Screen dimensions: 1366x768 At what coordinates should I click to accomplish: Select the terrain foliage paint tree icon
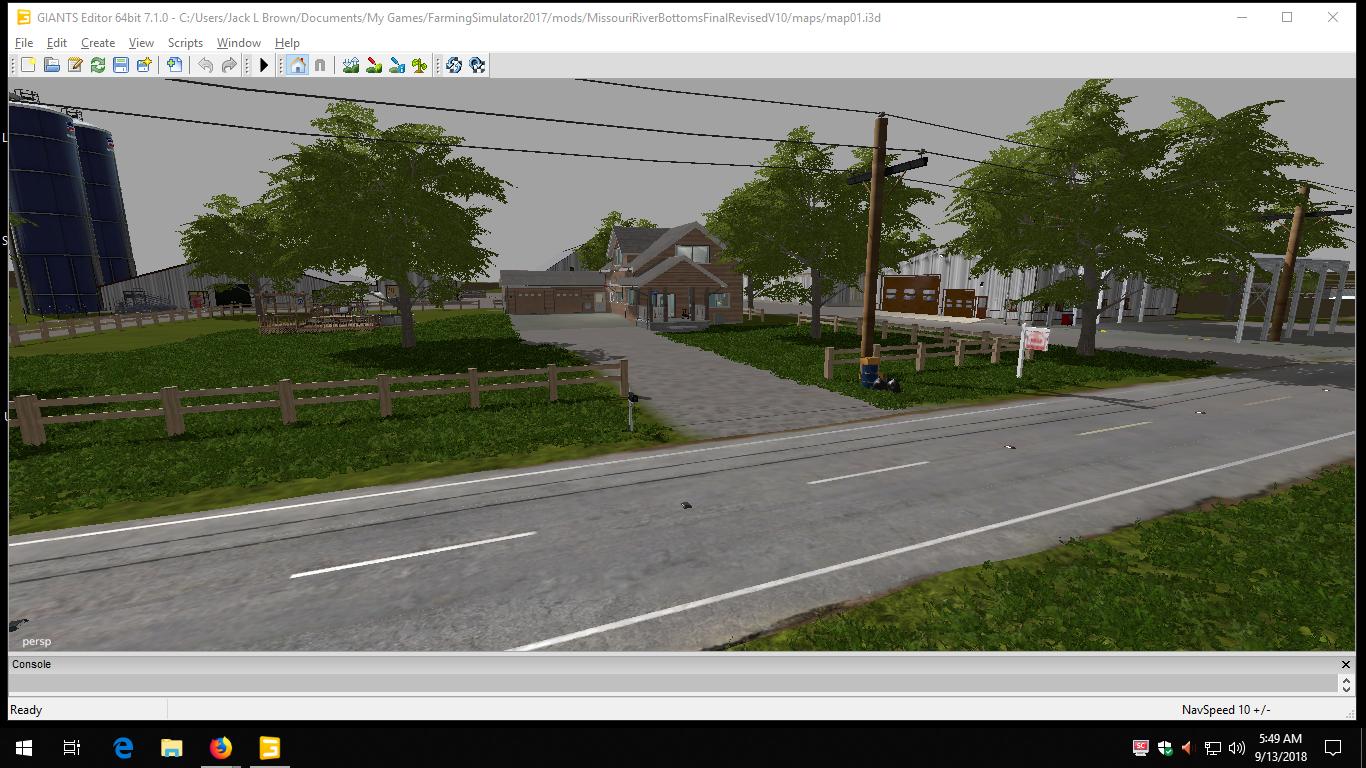[x=420, y=65]
